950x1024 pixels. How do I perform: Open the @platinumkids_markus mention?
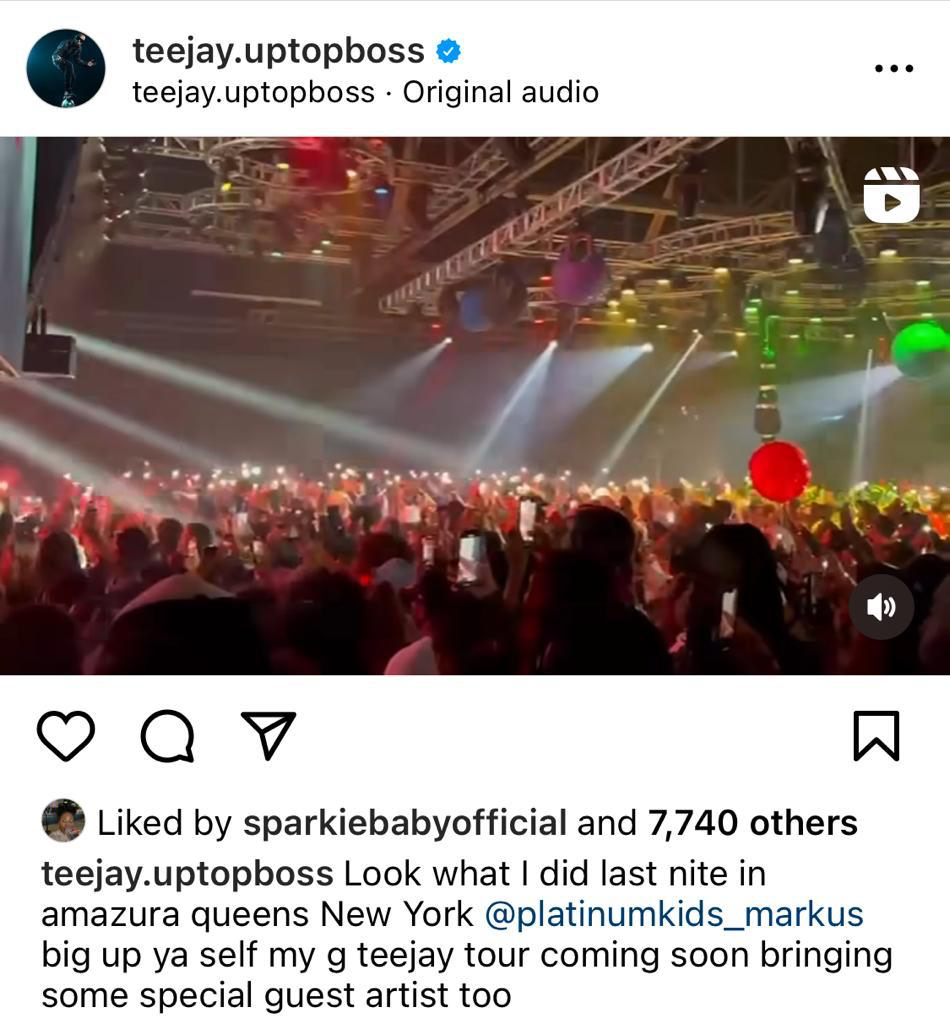(674, 914)
